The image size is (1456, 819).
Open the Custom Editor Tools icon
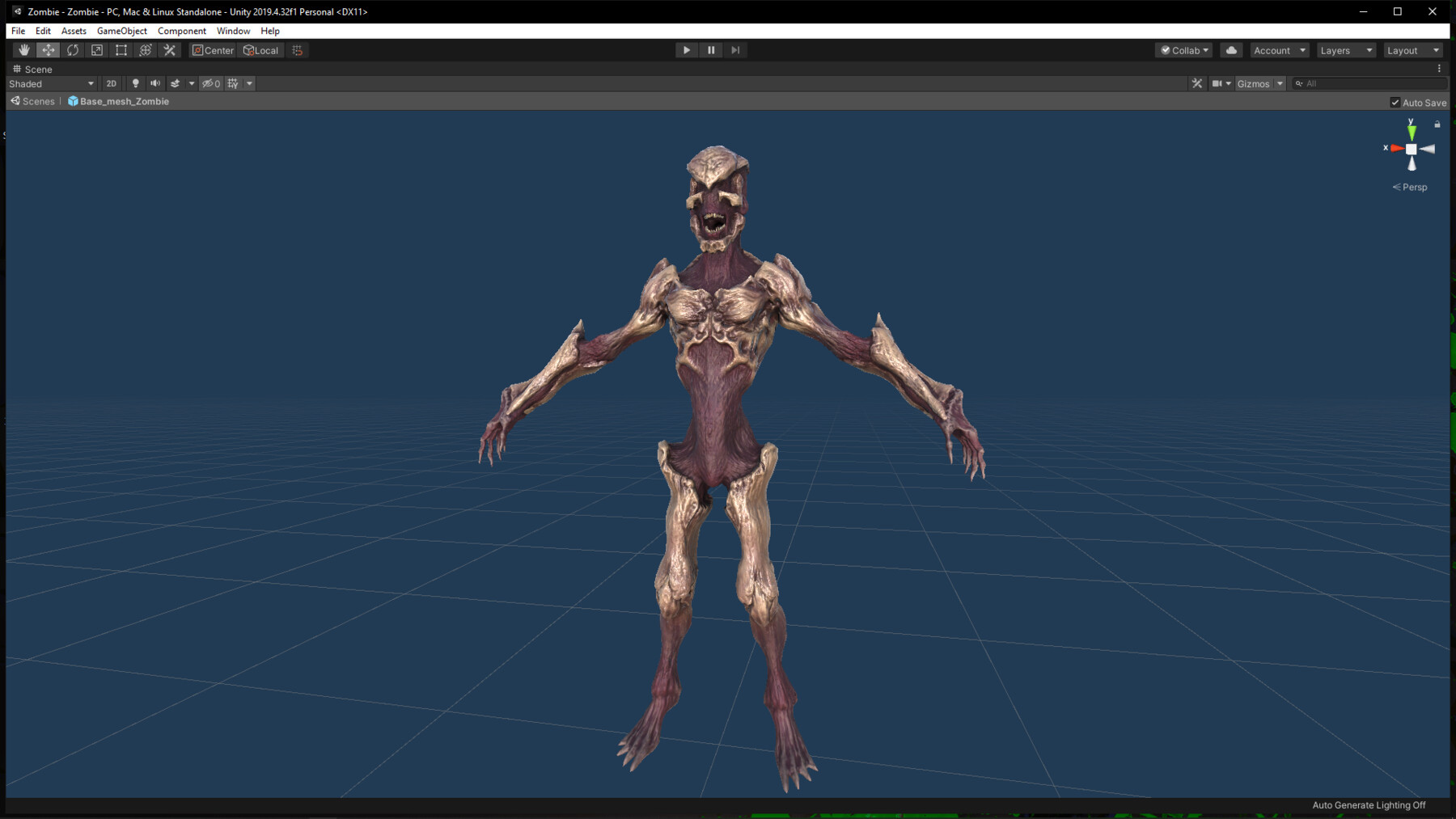[169, 49]
